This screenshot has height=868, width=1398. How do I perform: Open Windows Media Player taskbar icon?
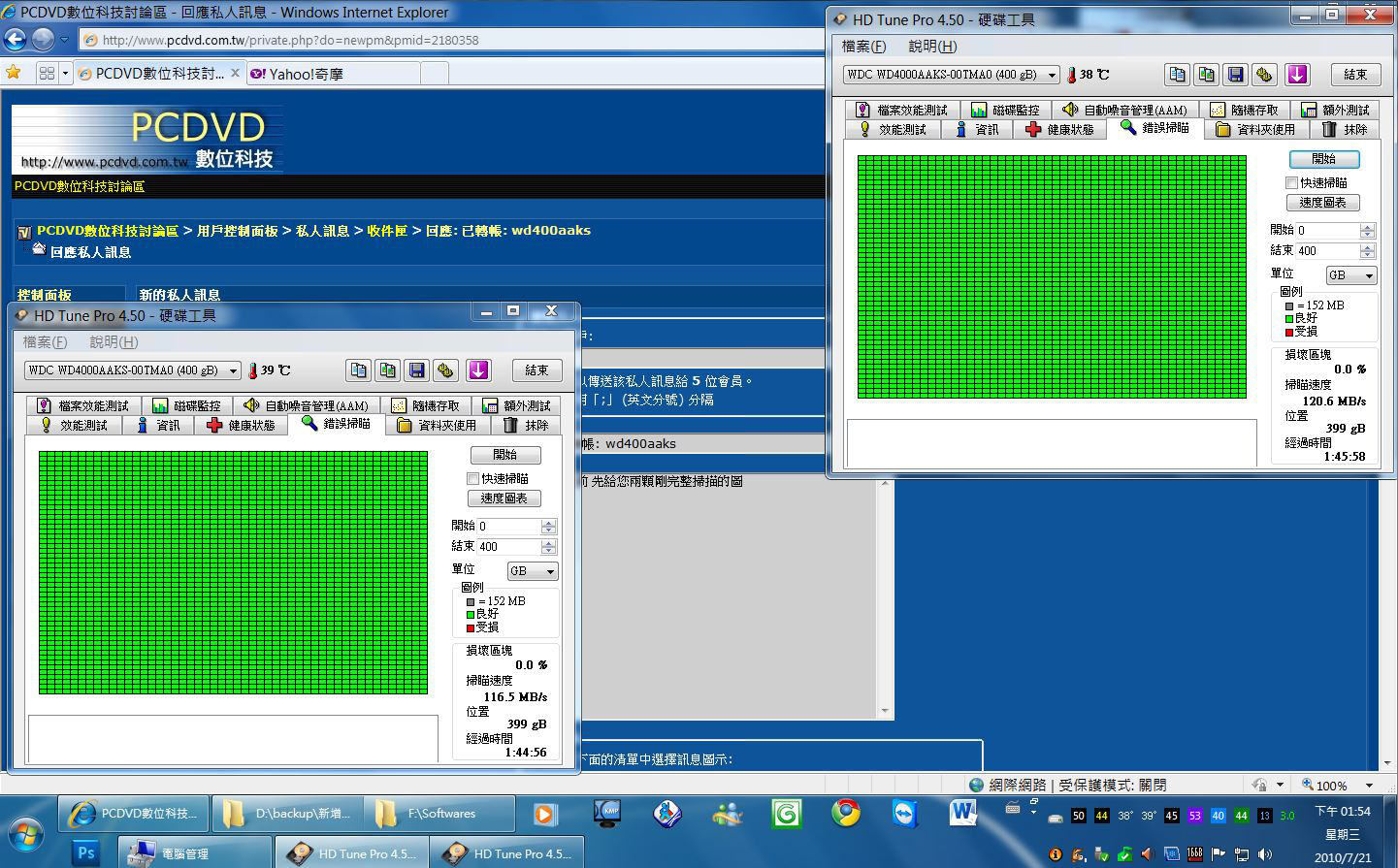click(544, 814)
